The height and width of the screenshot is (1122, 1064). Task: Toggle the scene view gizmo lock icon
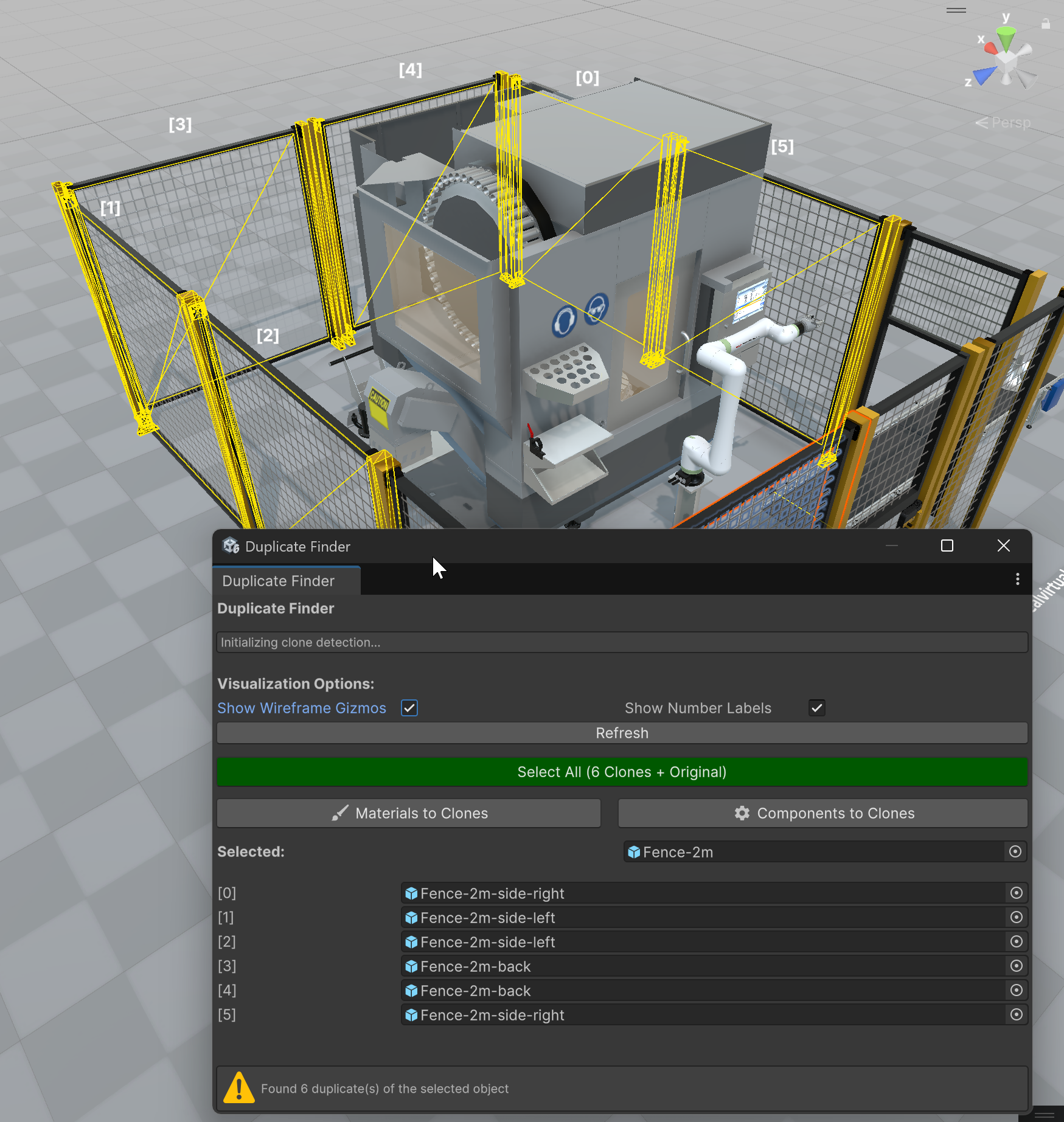pos(1045,24)
